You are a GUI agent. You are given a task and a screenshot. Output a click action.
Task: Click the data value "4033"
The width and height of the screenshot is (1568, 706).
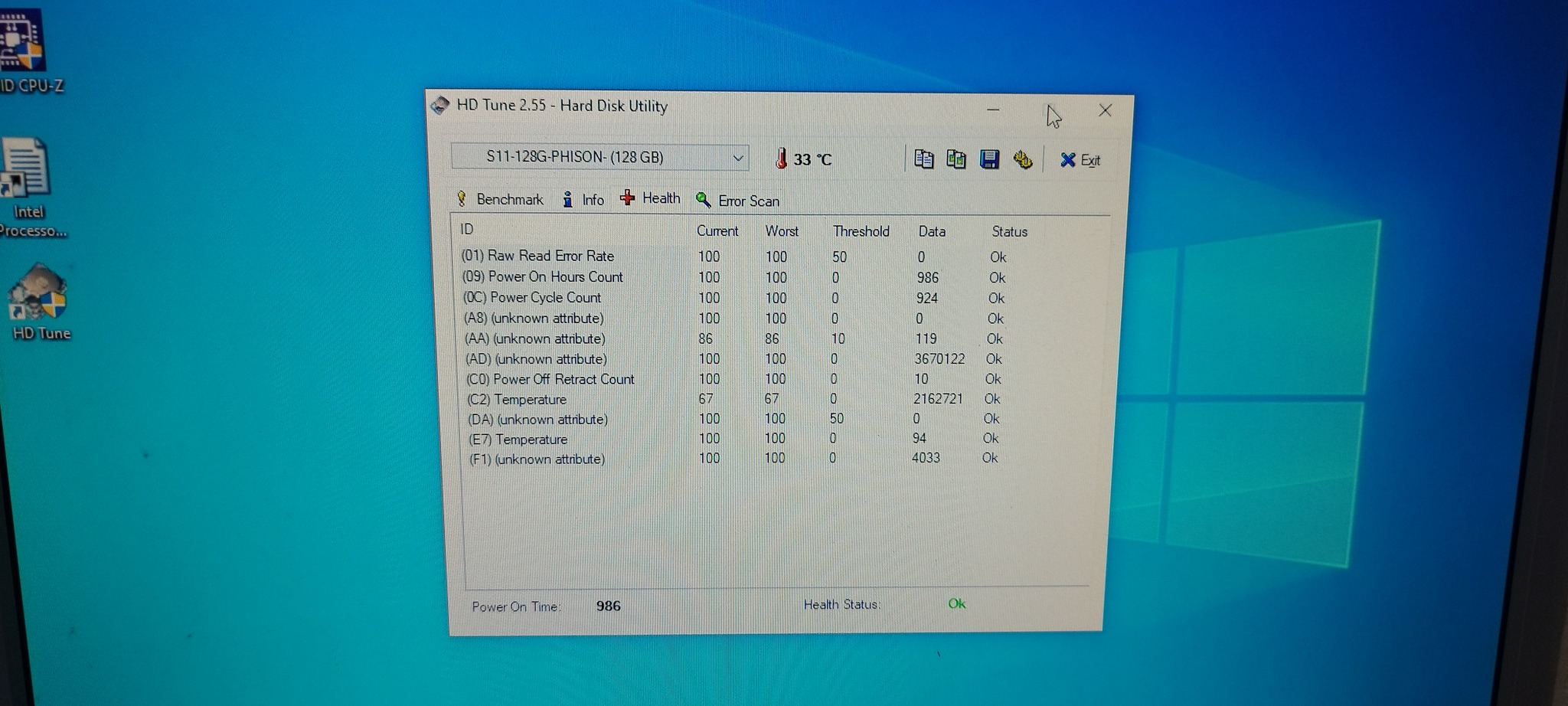tap(926, 458)
